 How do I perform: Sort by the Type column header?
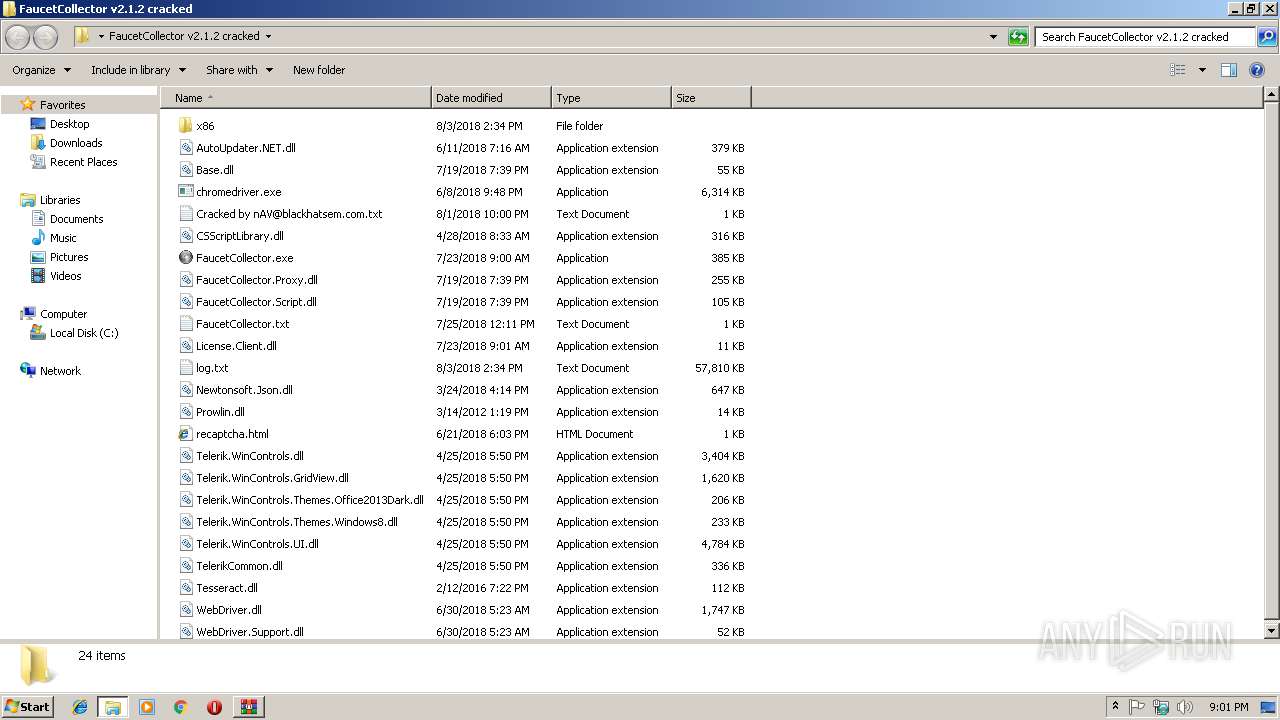(x=611, y=98)
